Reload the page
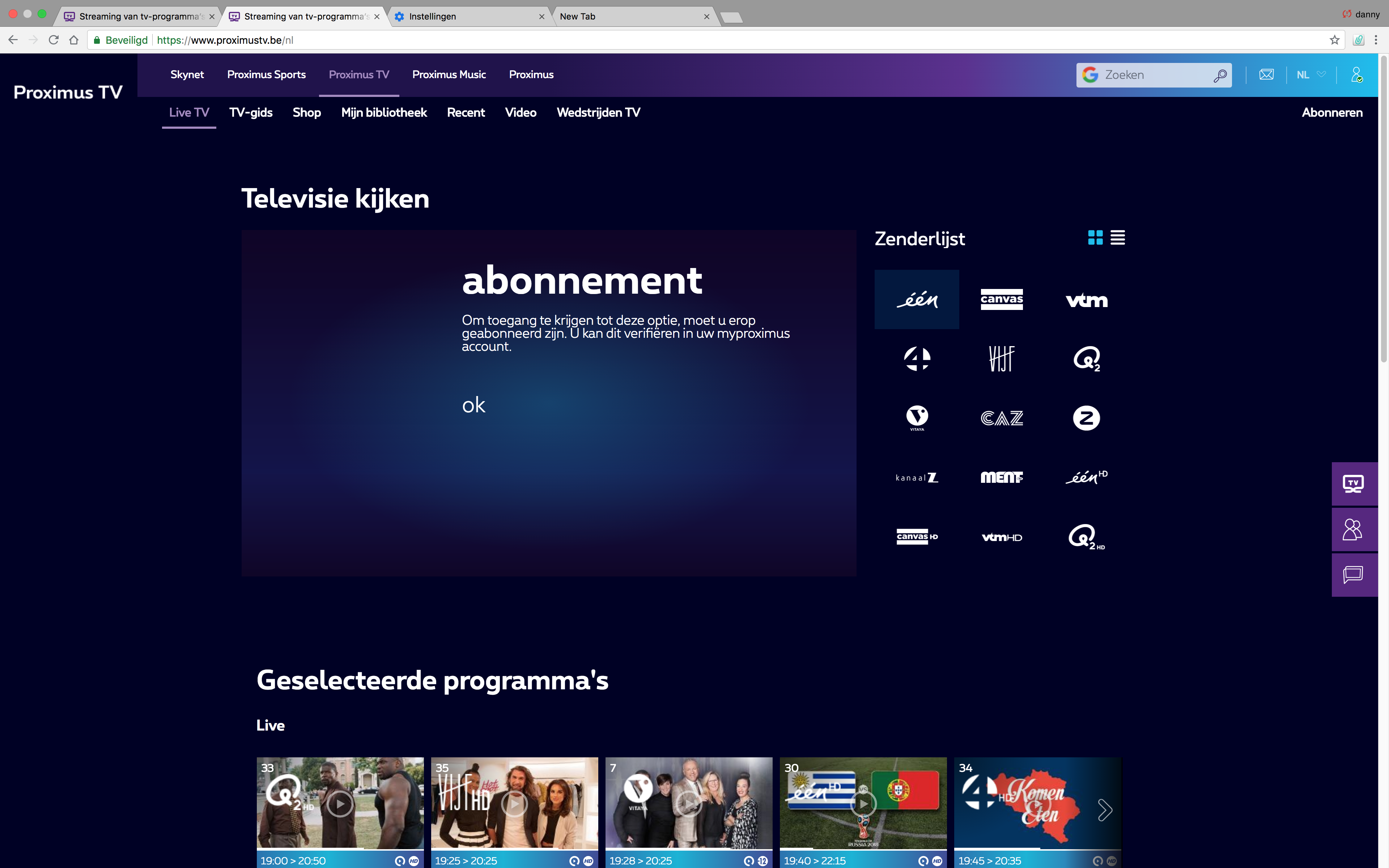1389x868 pixels. click(54, 40)
